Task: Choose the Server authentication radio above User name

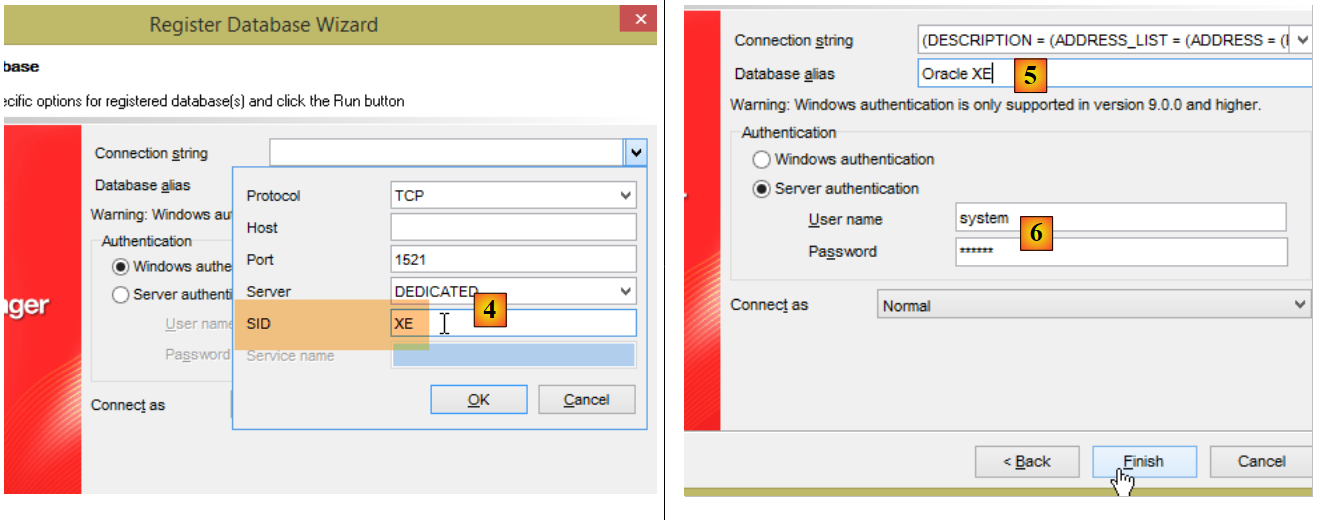Action: [x=762, y=188]
